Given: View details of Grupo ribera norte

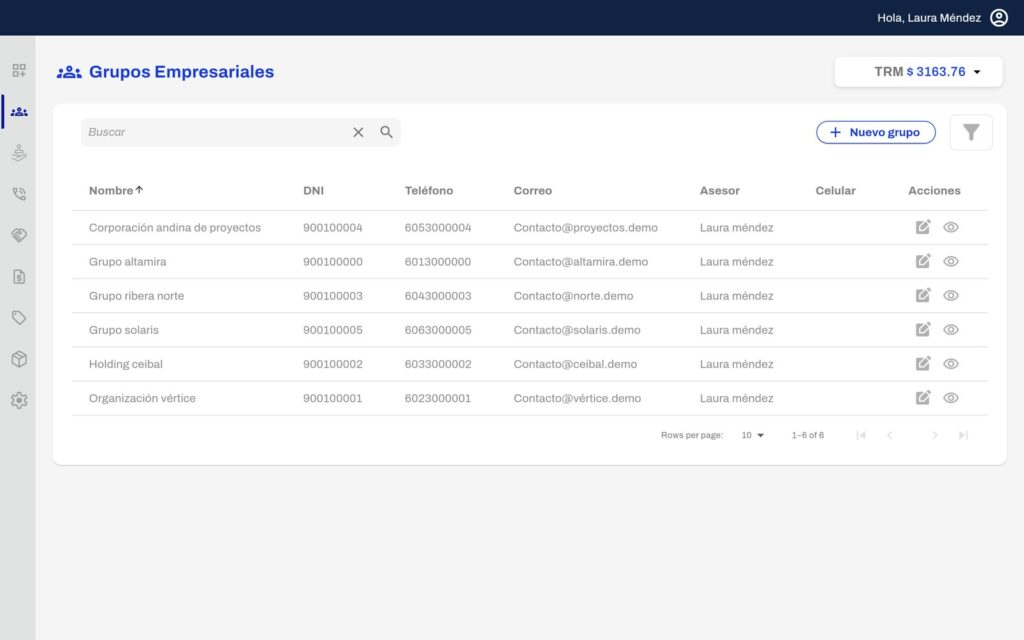Looking at the screenshot, I should (x=951, y=295).
